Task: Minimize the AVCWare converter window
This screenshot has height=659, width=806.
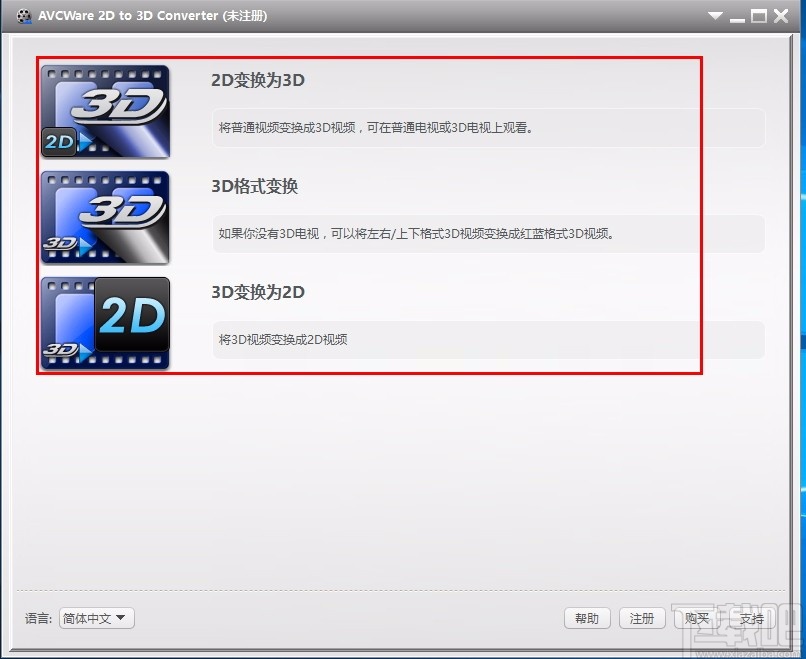Action: tap(737, 15)
